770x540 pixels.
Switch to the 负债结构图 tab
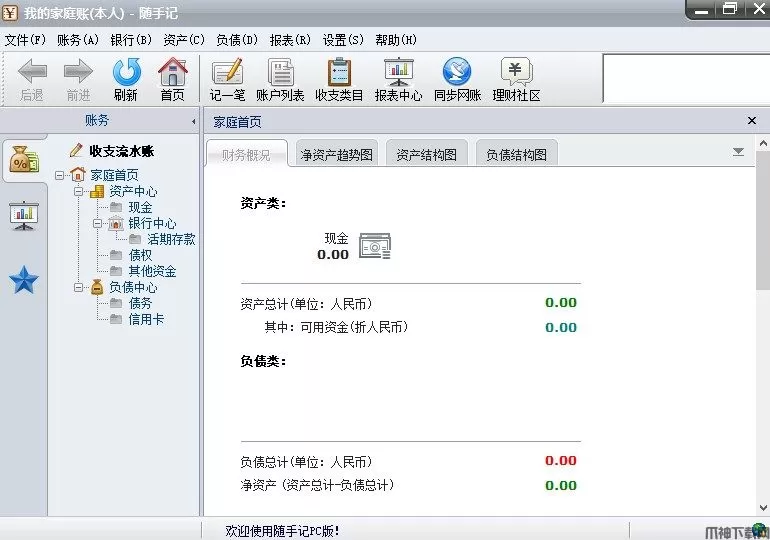516,155
